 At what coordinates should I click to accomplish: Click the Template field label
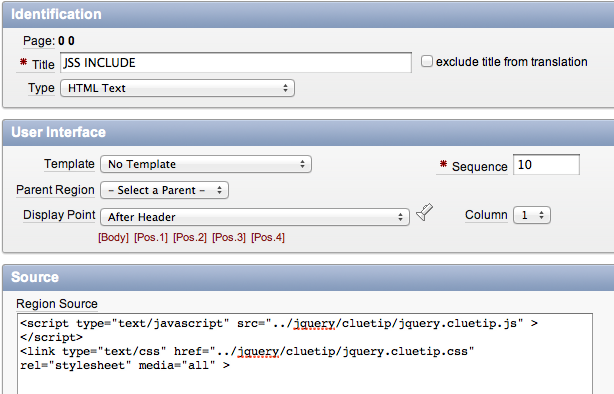coord(69,164)
